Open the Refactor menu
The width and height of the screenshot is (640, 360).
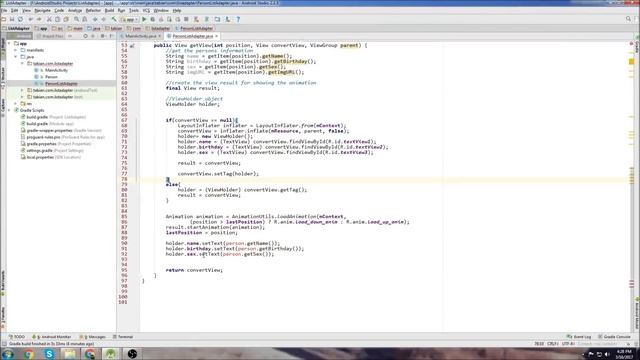[93, 10]
